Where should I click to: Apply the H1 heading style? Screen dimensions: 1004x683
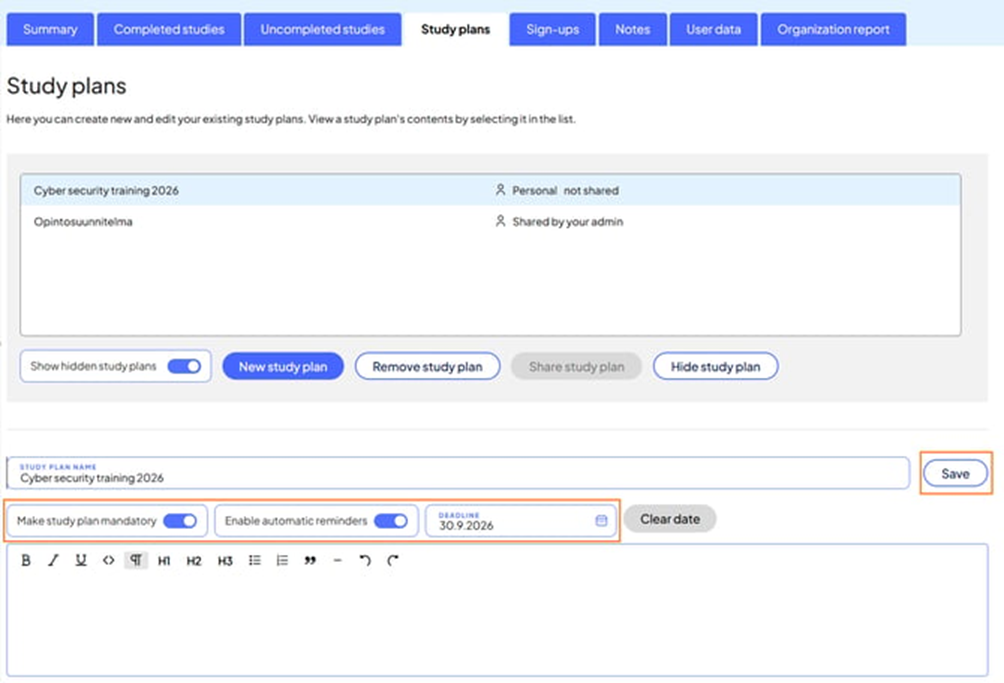pyautogui.click(x=164, y=561)
